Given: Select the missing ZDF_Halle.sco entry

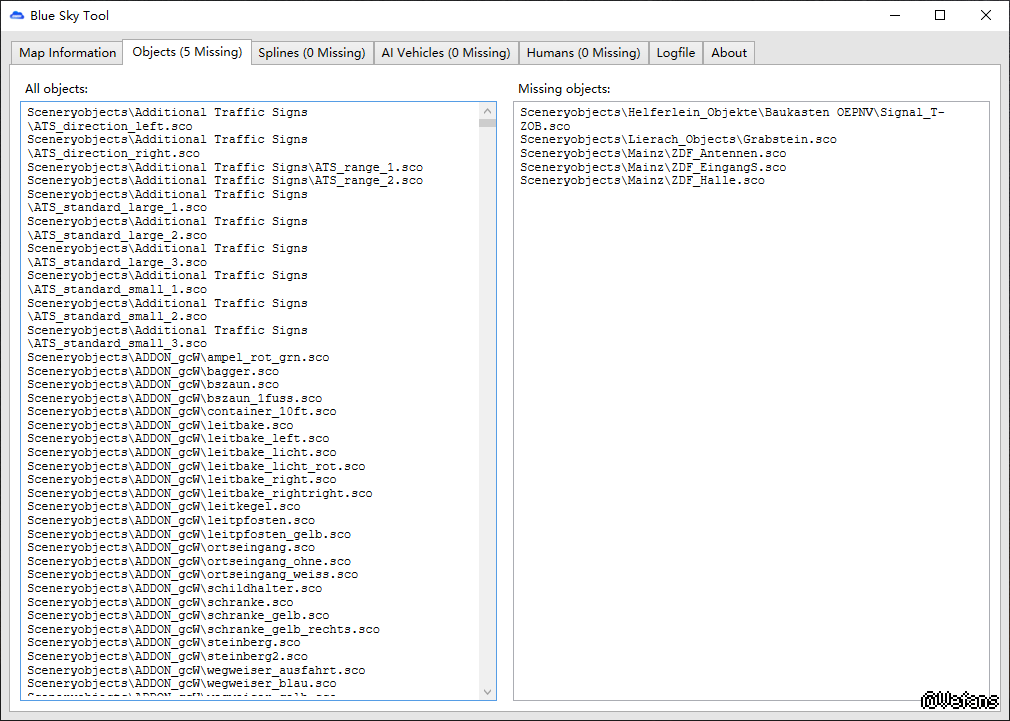Looking at the screenshot, I should coord(642,181).
